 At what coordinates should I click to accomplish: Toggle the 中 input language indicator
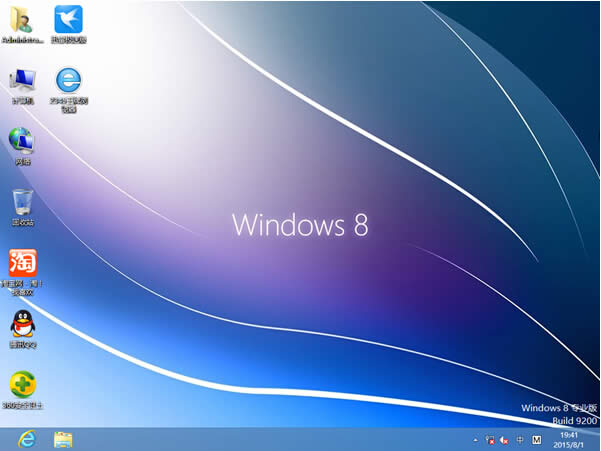(520, 440)
